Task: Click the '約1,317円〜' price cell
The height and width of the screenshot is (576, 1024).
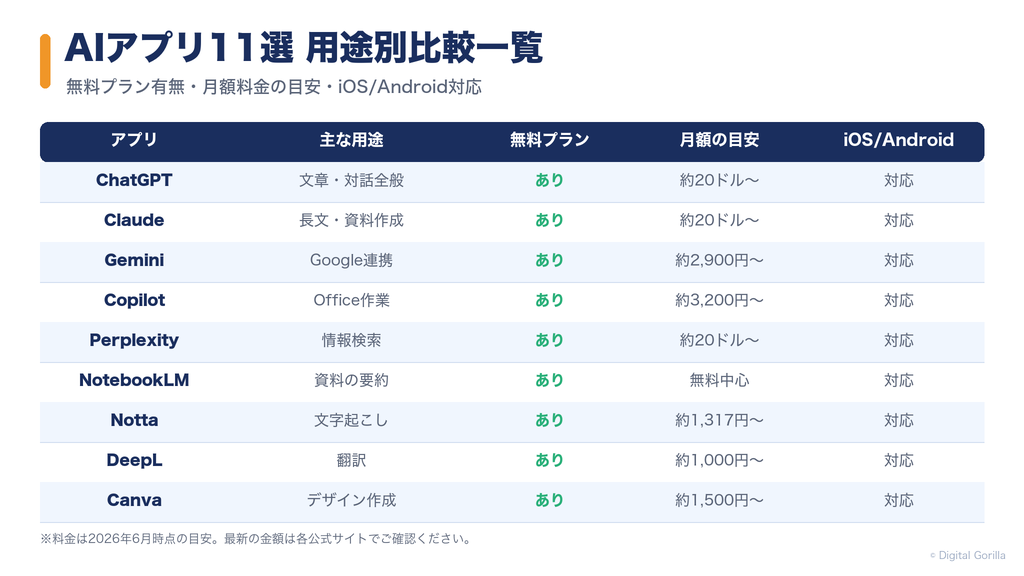Action: [x=719, y=421]
